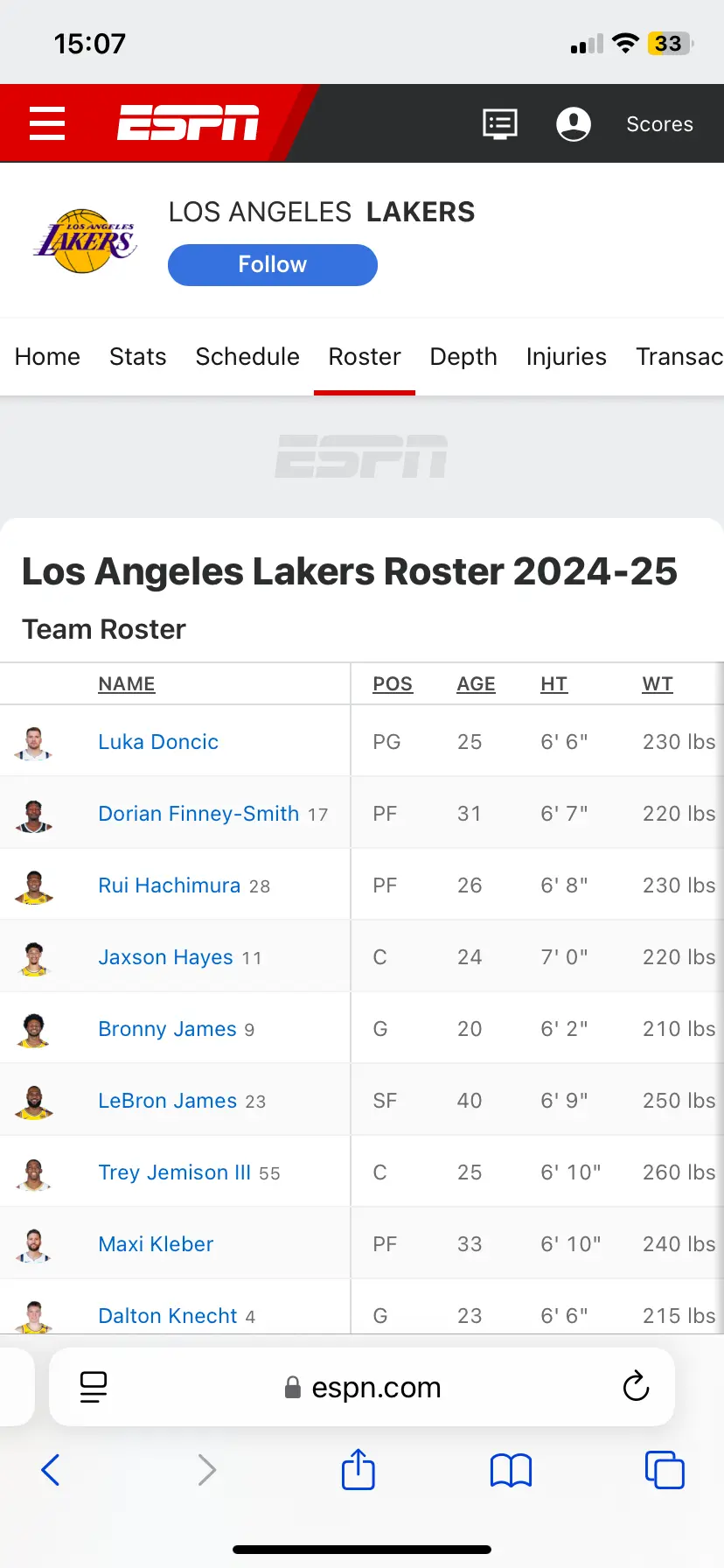Viewport: 724px width, 1568px height.
Task: Switch to the Injuries tab
Action: click(566, 357)
